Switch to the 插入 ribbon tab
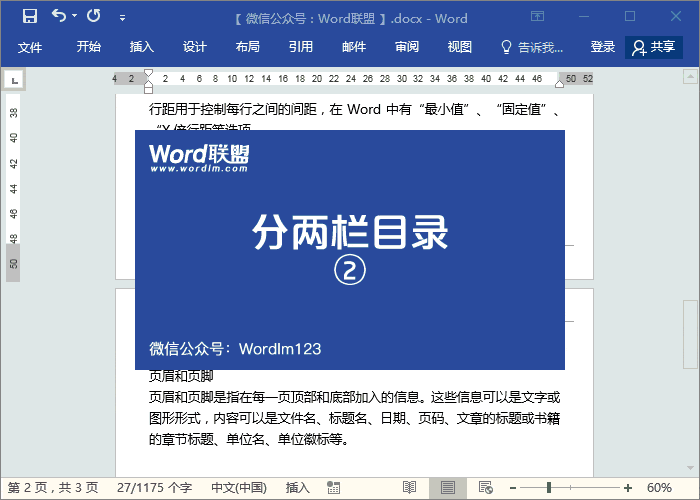Viewport: 700px width, 500px height. [x=142, y=47]
